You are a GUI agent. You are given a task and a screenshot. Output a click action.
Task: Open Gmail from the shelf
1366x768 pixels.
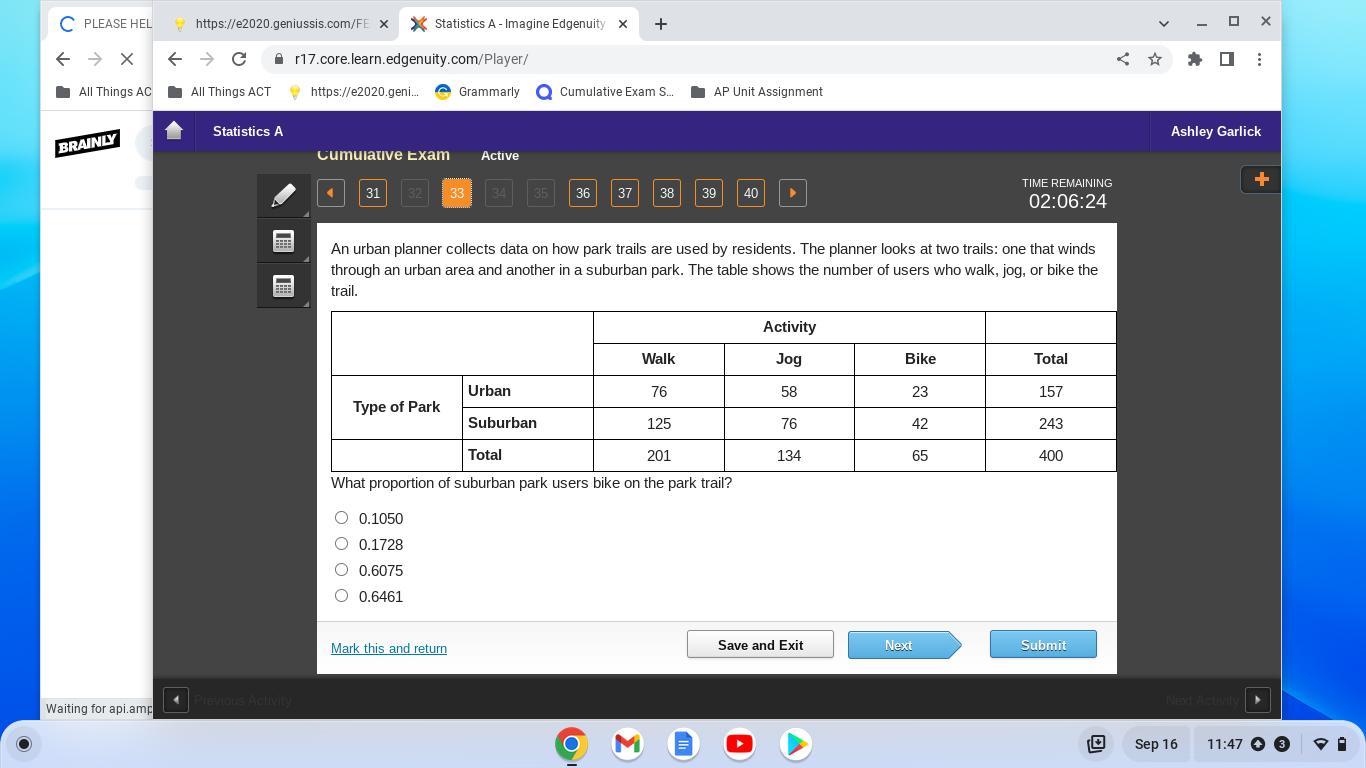(x=627, y=744)
